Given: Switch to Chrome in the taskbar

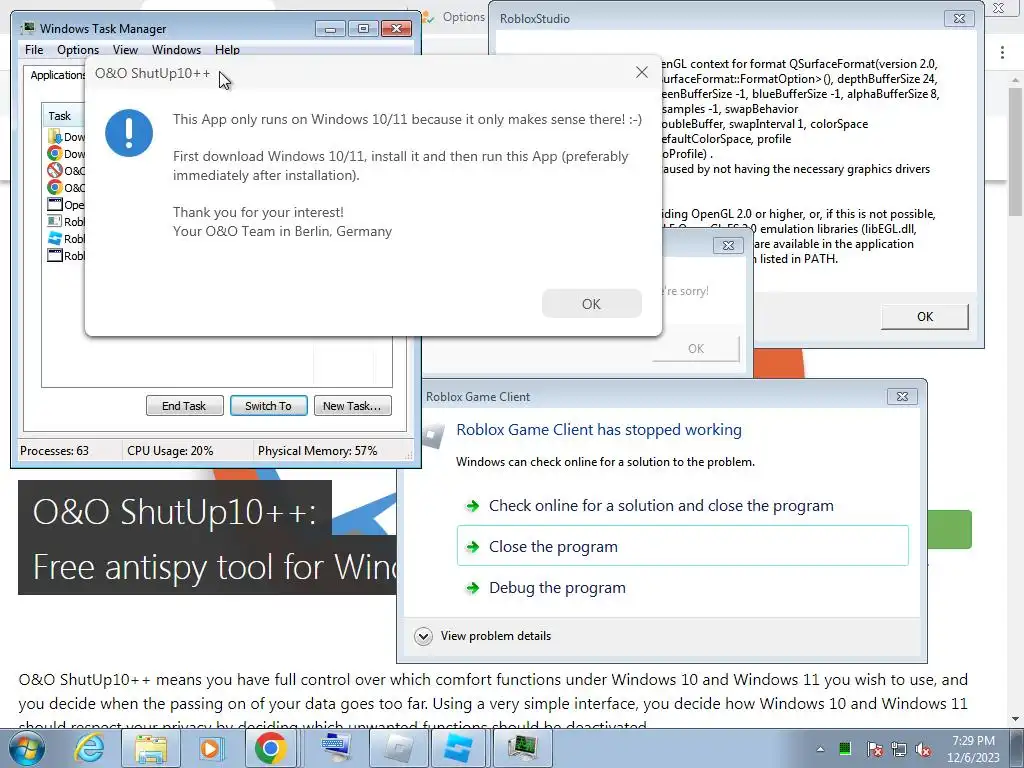Looking at the screenshot, I should tap(271, 748).
